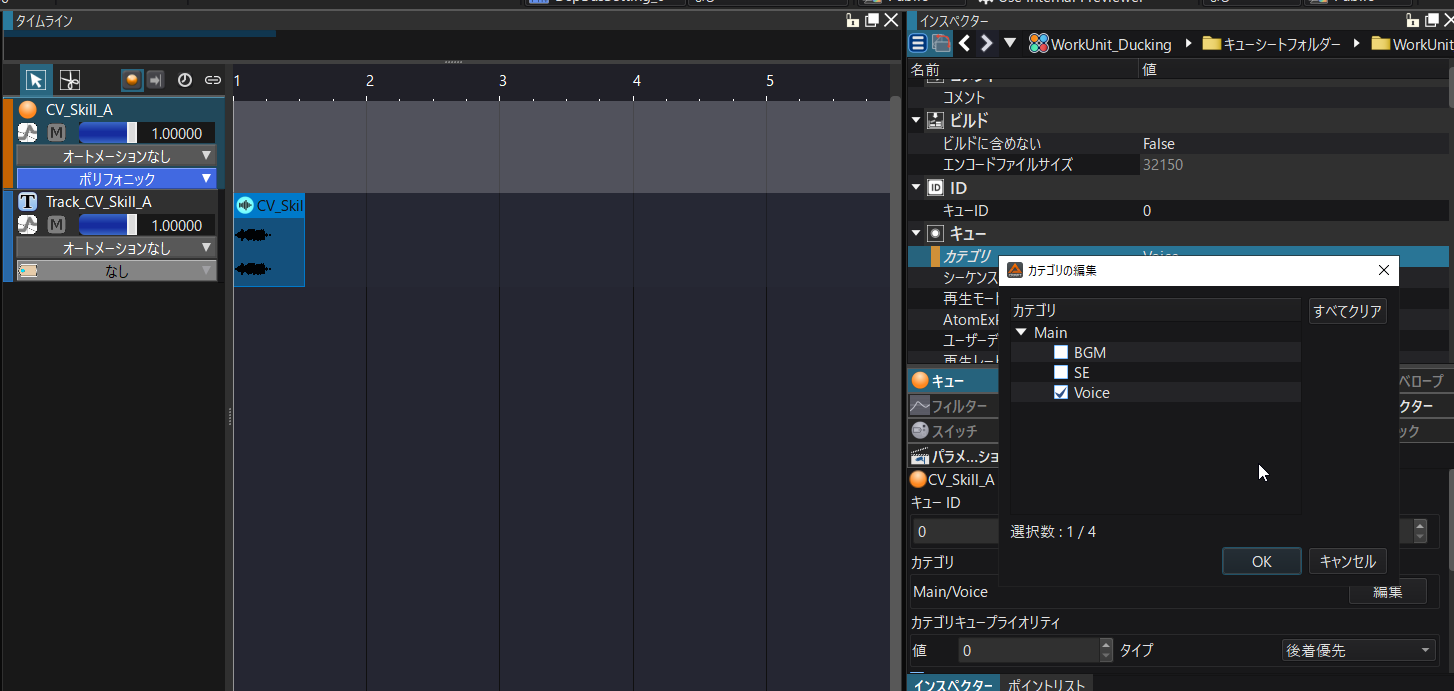Check the BGM category checkbox
The image size is (1454, 691).
[x=1061, y=352]
